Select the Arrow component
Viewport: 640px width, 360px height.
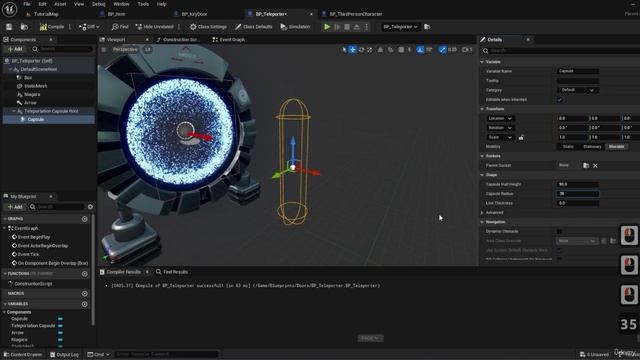(30, 103)
